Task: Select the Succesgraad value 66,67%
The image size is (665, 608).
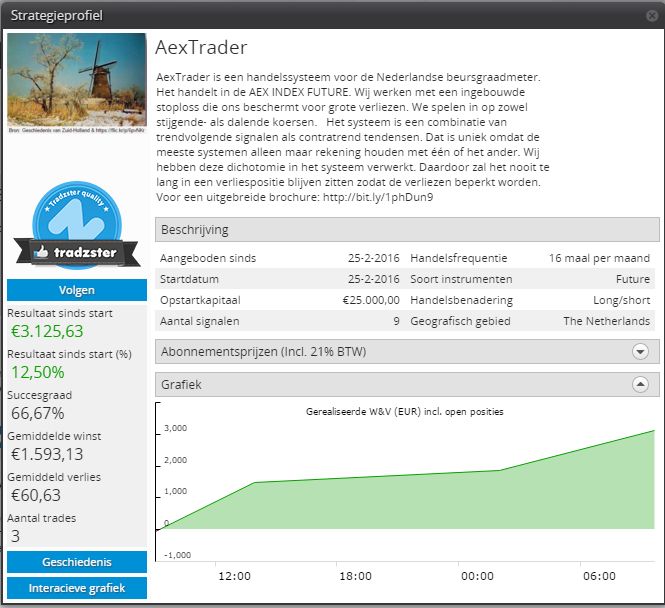Action: 38,413
